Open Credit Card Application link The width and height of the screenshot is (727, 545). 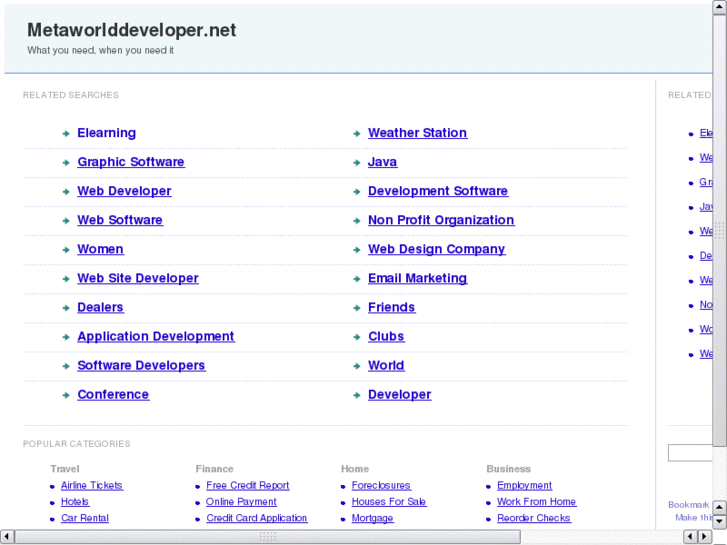pos(256,518)
